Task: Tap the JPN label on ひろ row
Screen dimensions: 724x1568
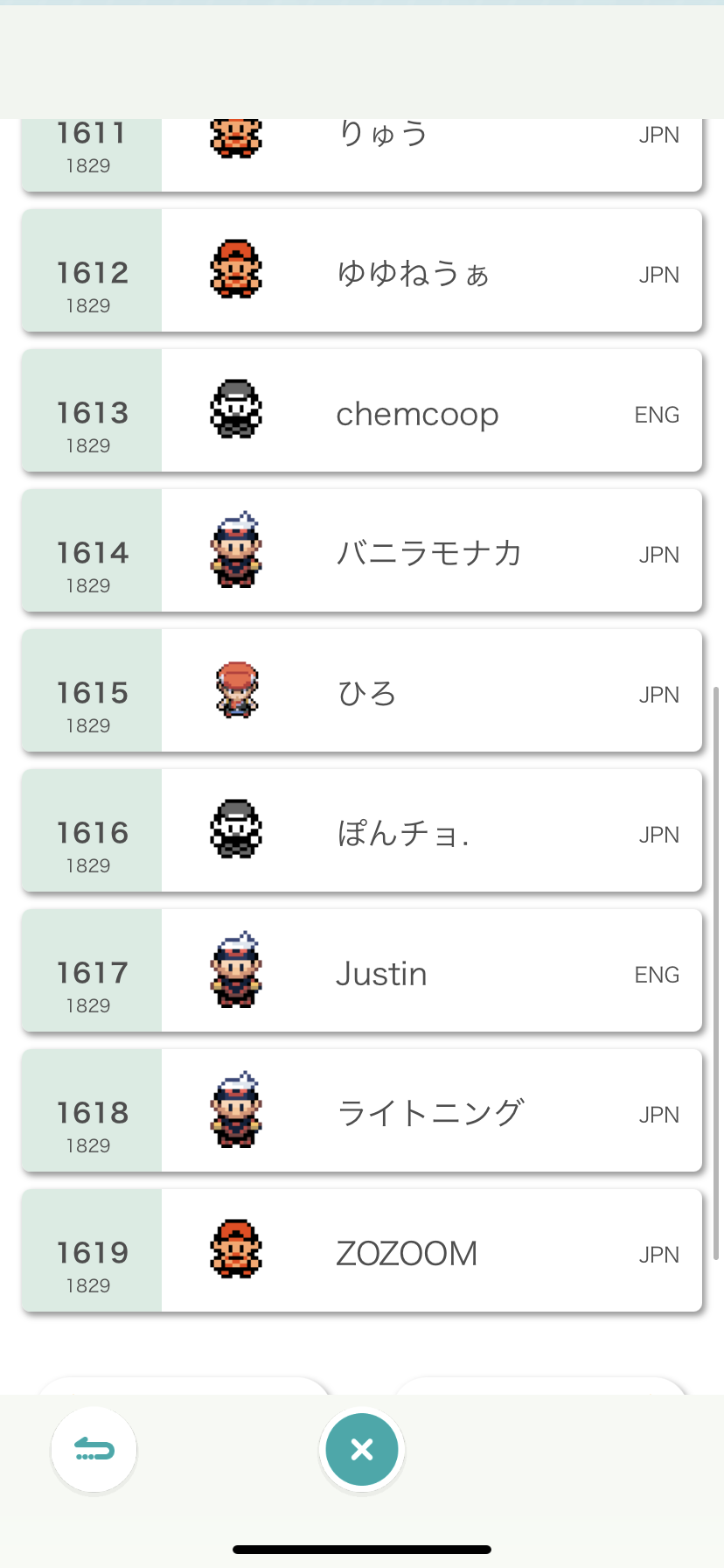Action: (x=658, y=695)
